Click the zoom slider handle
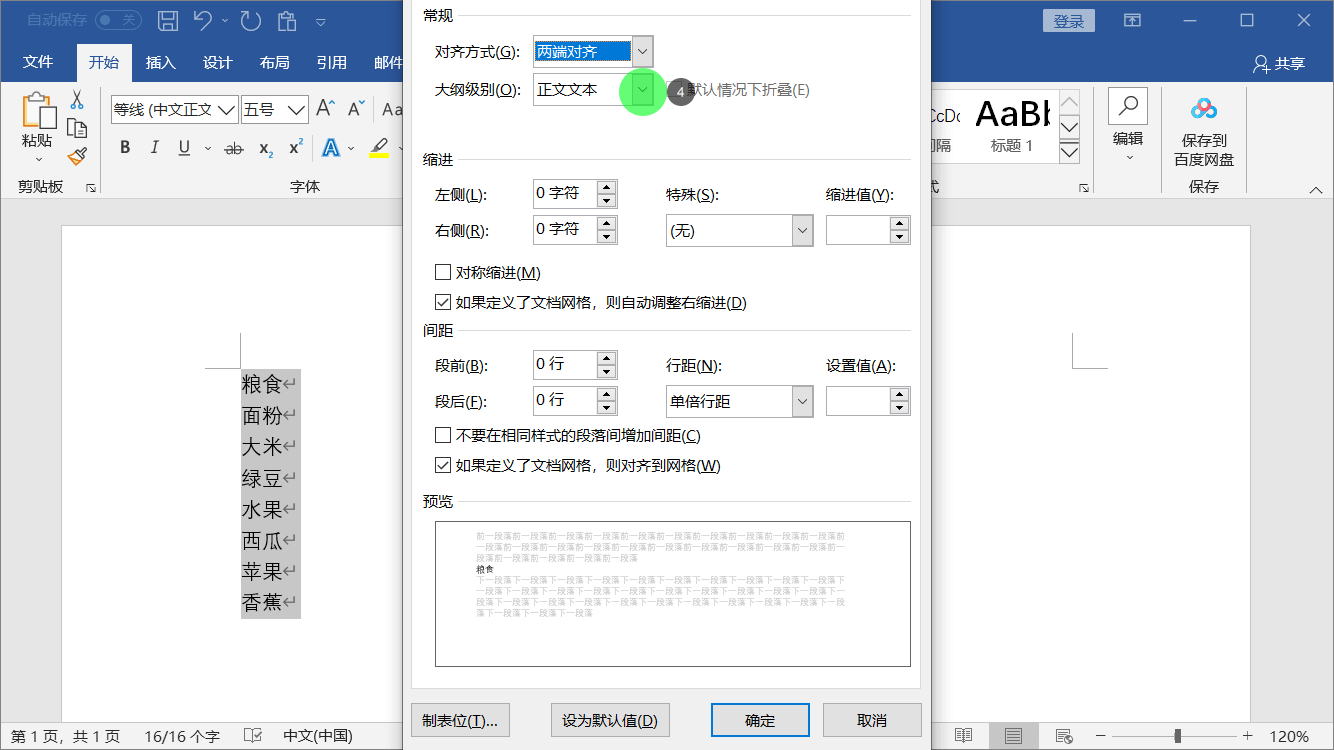 click(1178, 736)
